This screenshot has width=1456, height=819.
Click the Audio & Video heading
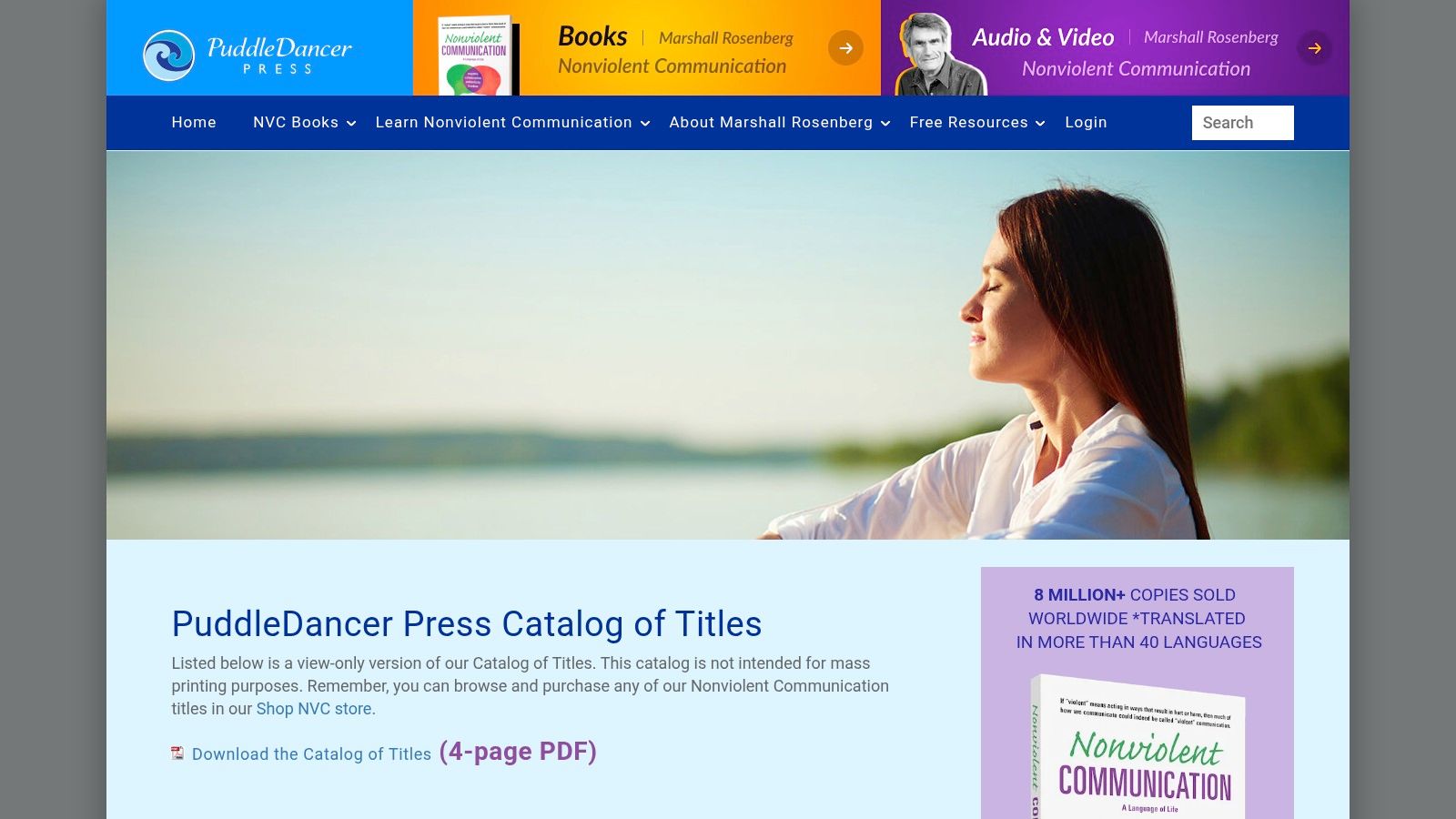coord(1043,37)
